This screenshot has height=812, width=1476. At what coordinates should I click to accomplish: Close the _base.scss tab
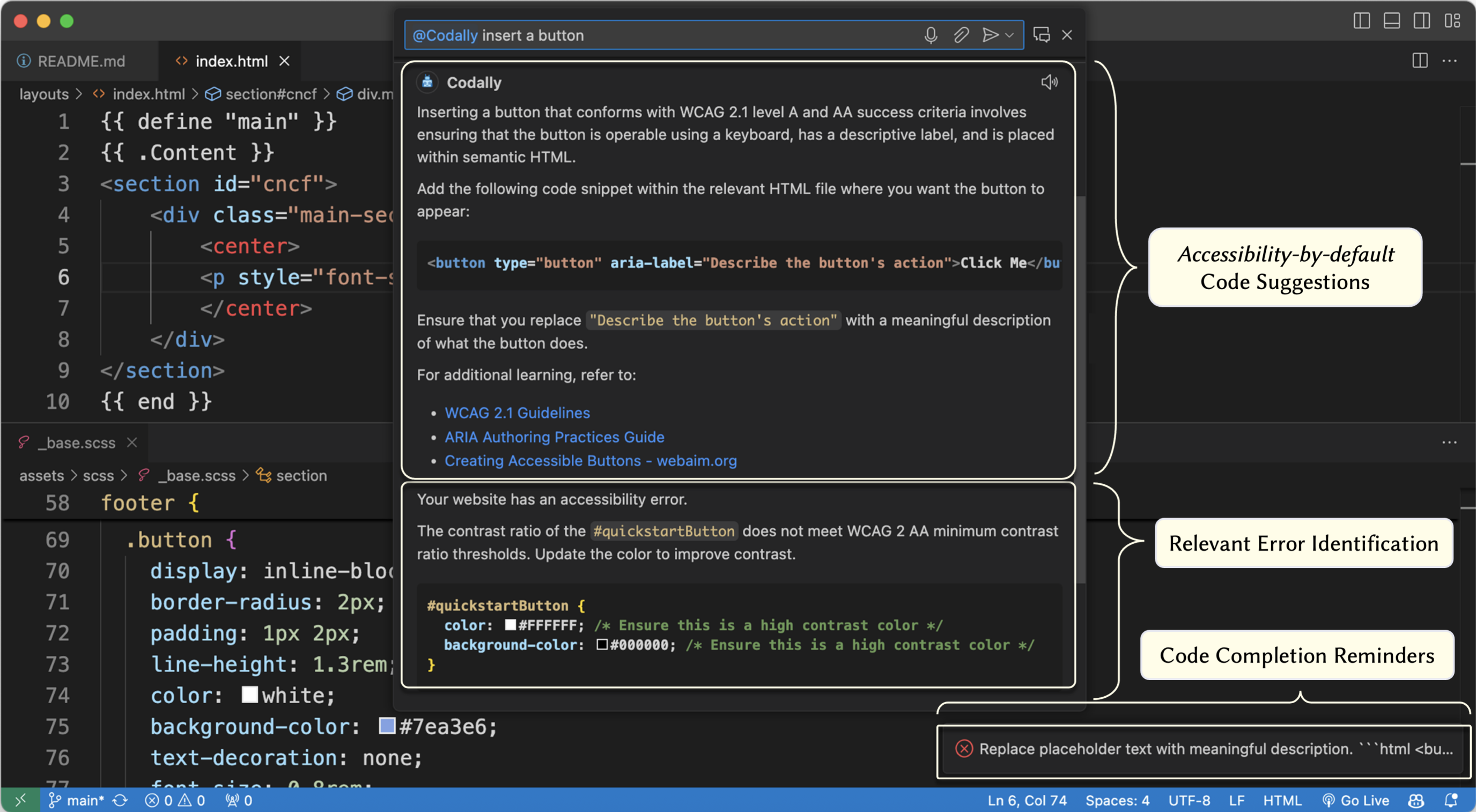coord(132,442)
